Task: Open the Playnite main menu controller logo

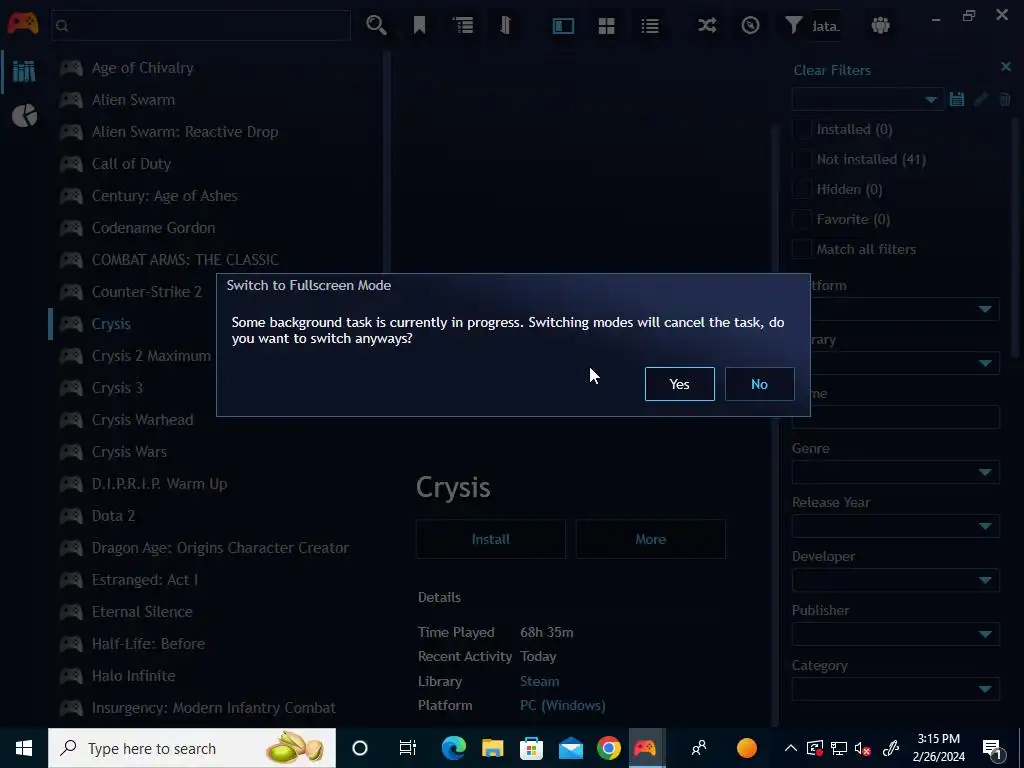Action: (x=22, y=24)
